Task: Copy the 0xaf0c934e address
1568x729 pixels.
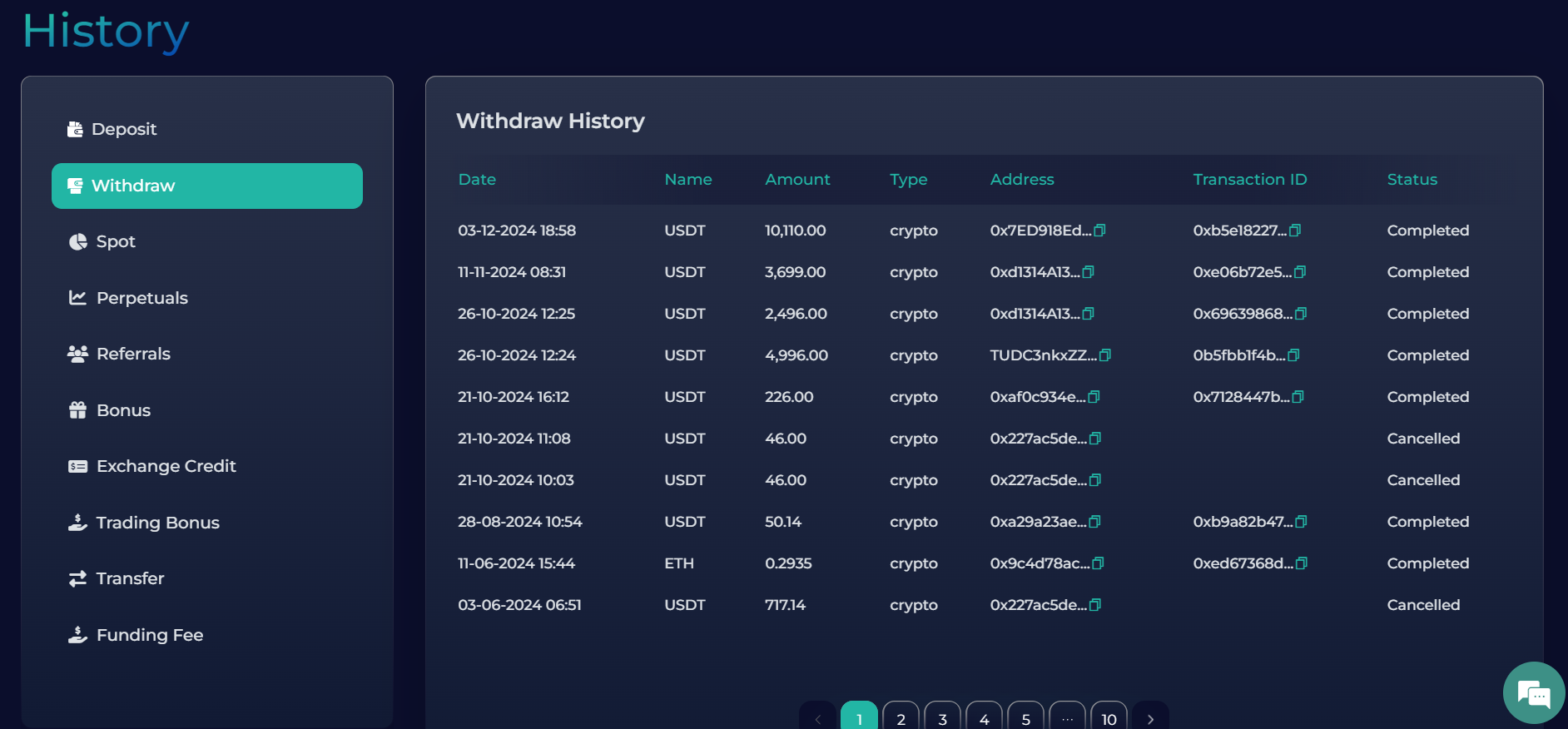Action: 1094,397
